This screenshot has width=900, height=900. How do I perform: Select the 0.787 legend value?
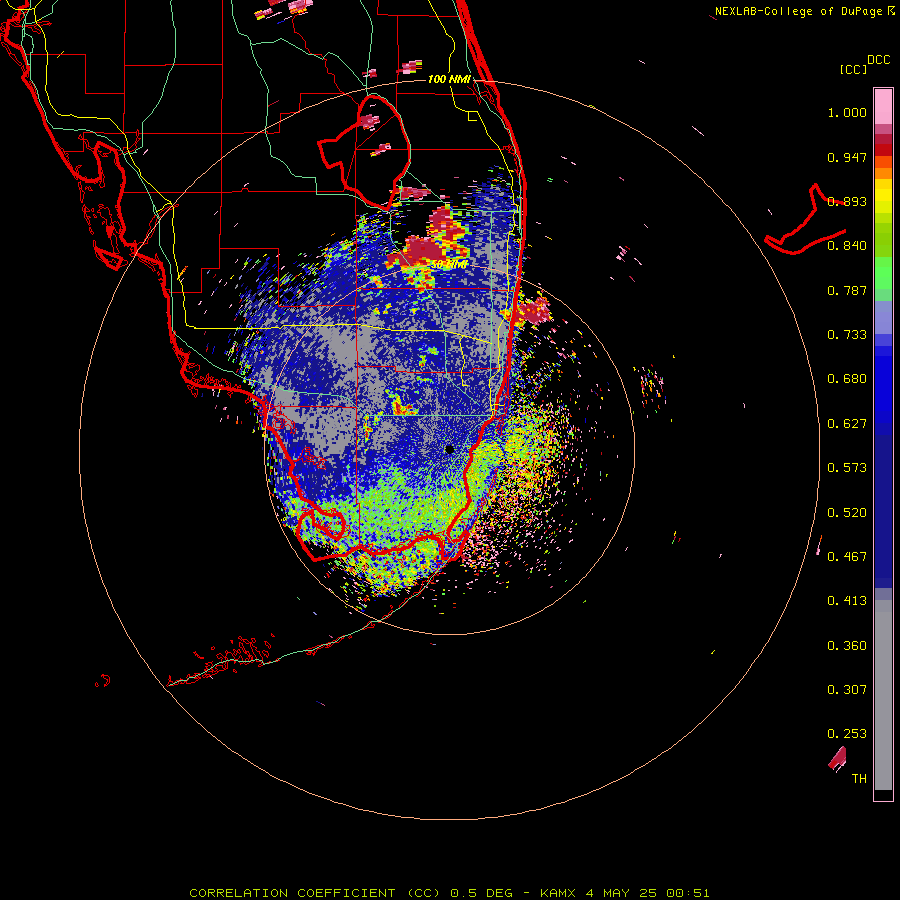coord(847,290)
